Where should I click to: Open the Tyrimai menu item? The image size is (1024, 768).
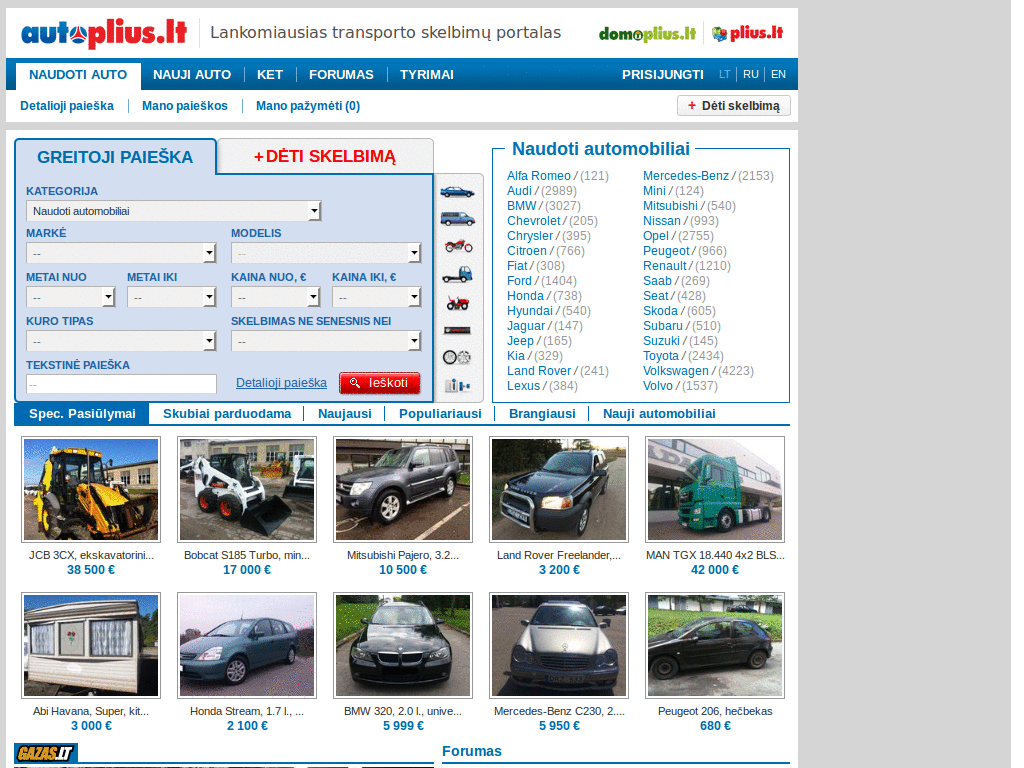click(x=426, y=75)
